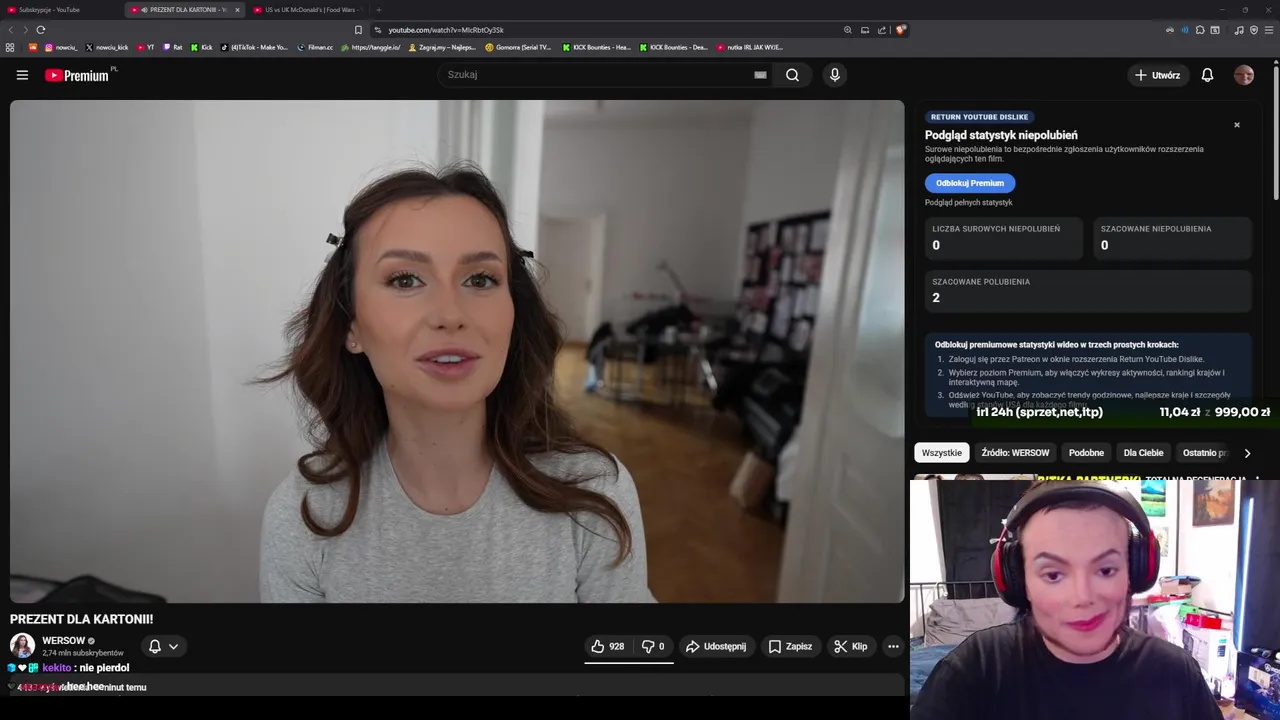Click the YouTube search magnifier button
This screenshot has width=1280, height=720.
pyautogui.click(x=792, y=75)
